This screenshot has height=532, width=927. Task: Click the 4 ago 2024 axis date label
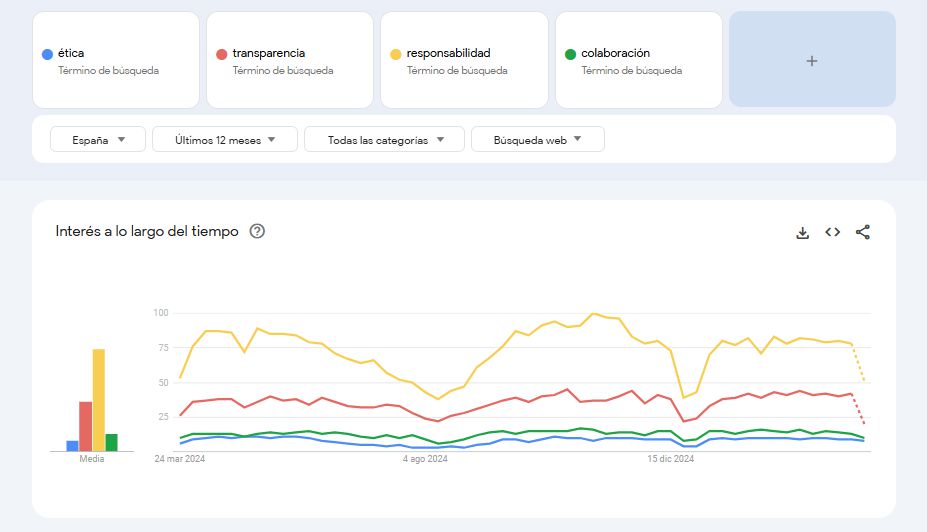425,459
